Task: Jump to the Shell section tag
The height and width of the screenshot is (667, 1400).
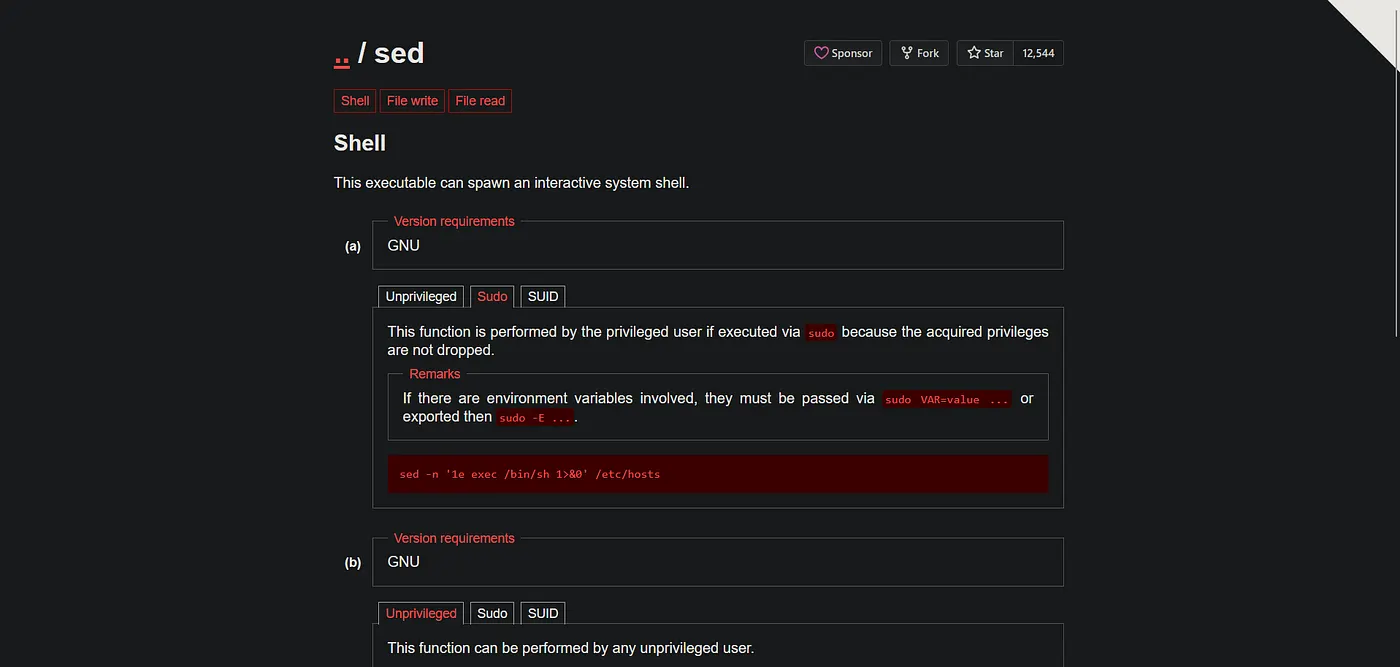Action: coord(355,101)
